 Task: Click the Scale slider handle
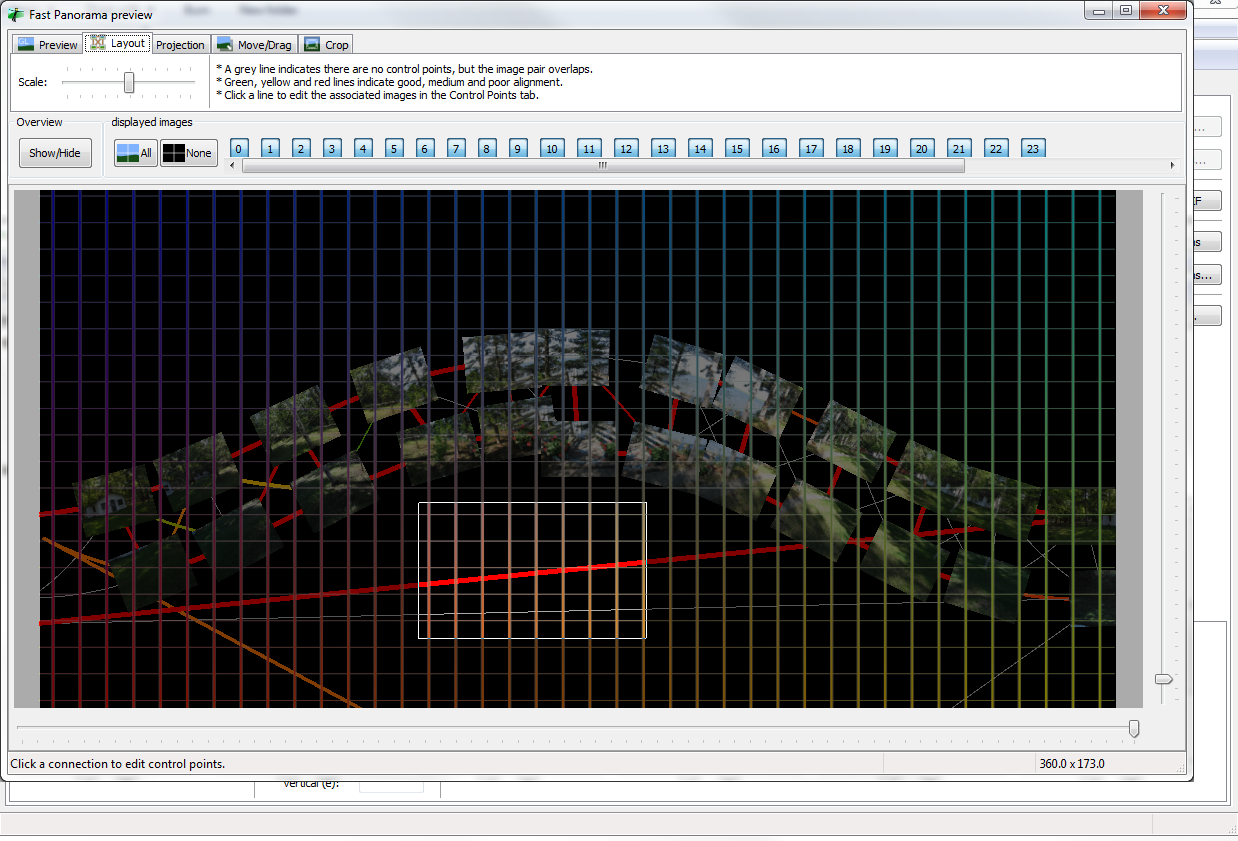point(129,82)
